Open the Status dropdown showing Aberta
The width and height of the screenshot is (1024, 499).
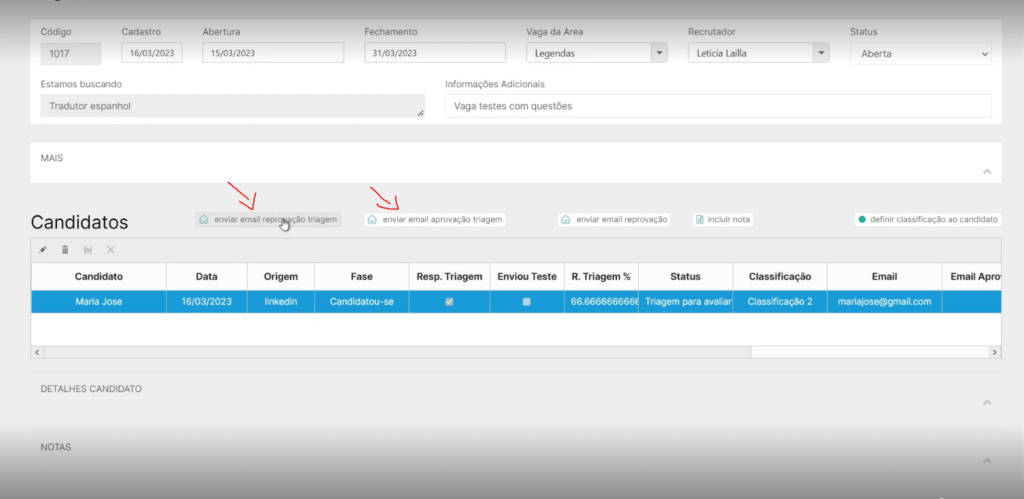(921, 54)
